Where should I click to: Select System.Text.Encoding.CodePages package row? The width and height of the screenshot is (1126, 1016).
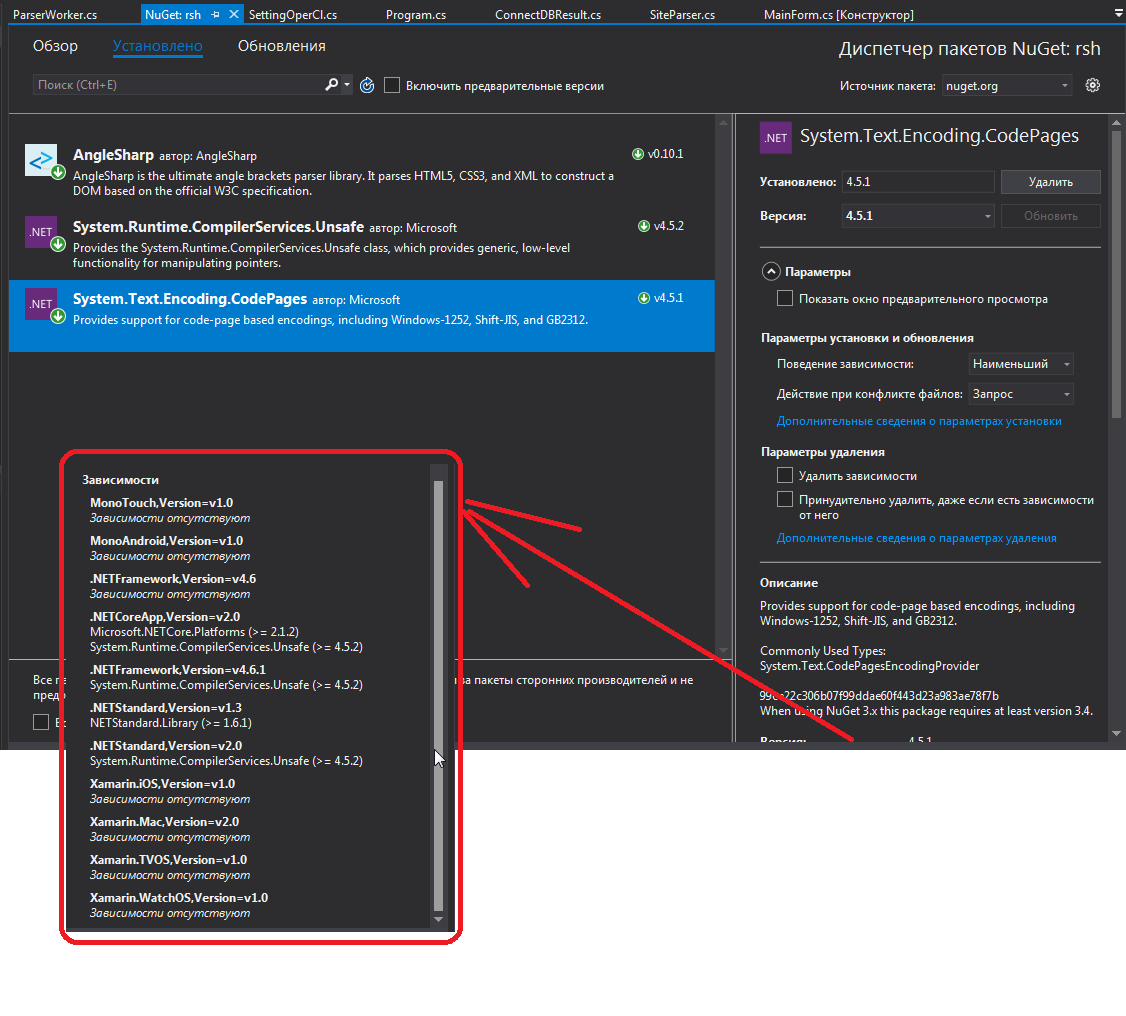click(361, 316)
